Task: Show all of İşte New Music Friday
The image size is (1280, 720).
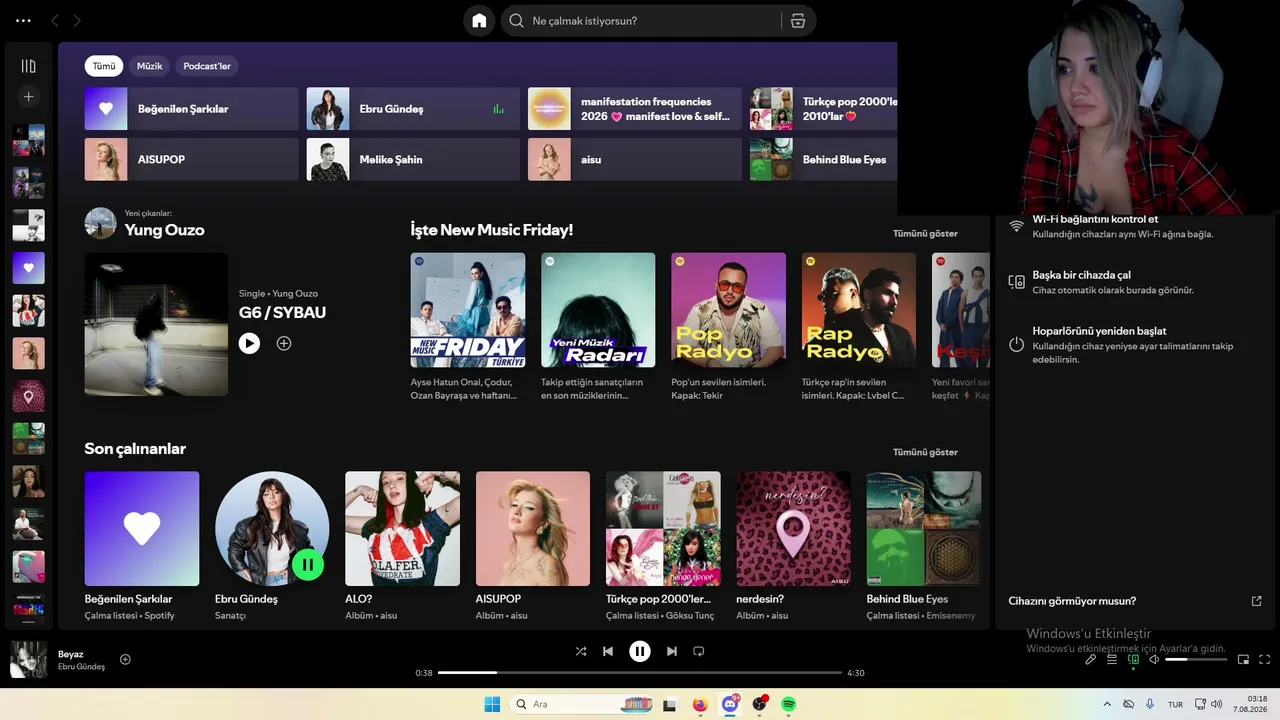Action: 925,233
